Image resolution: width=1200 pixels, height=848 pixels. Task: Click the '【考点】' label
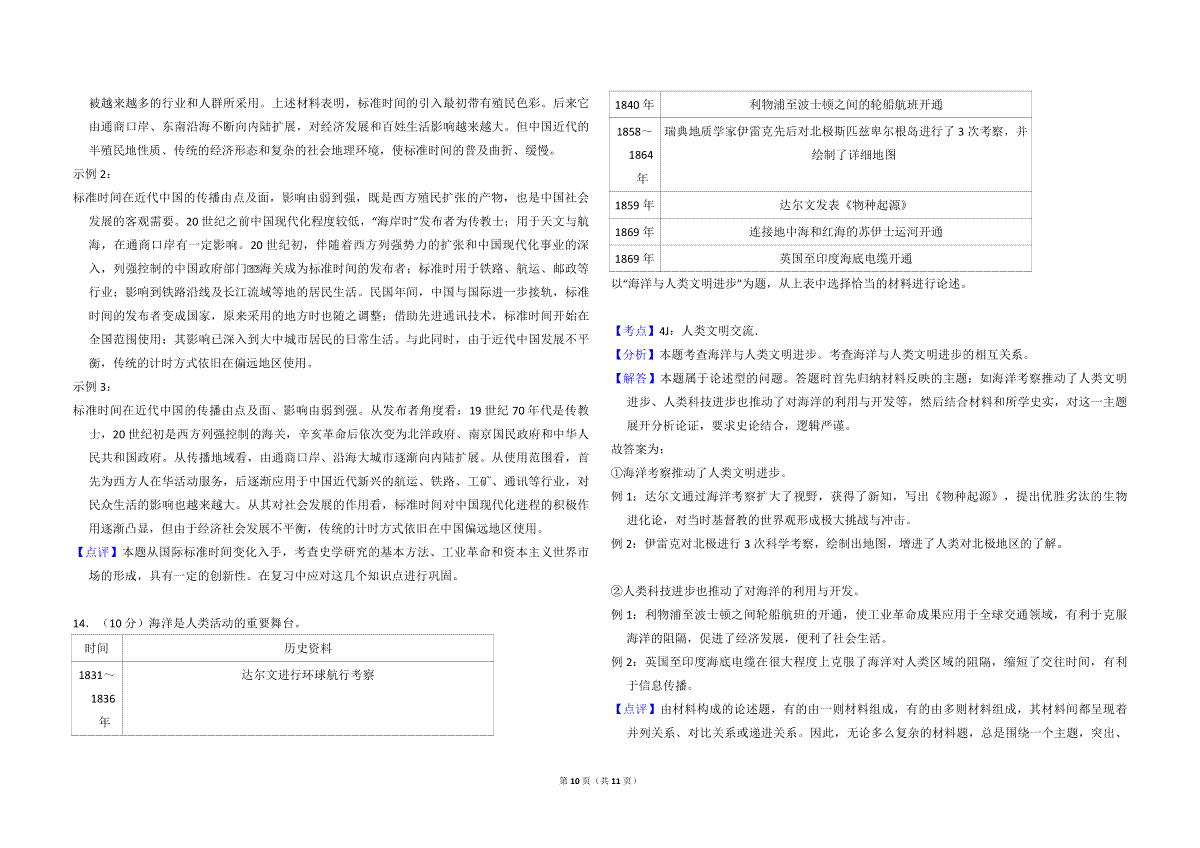click(x=635, y=330)
